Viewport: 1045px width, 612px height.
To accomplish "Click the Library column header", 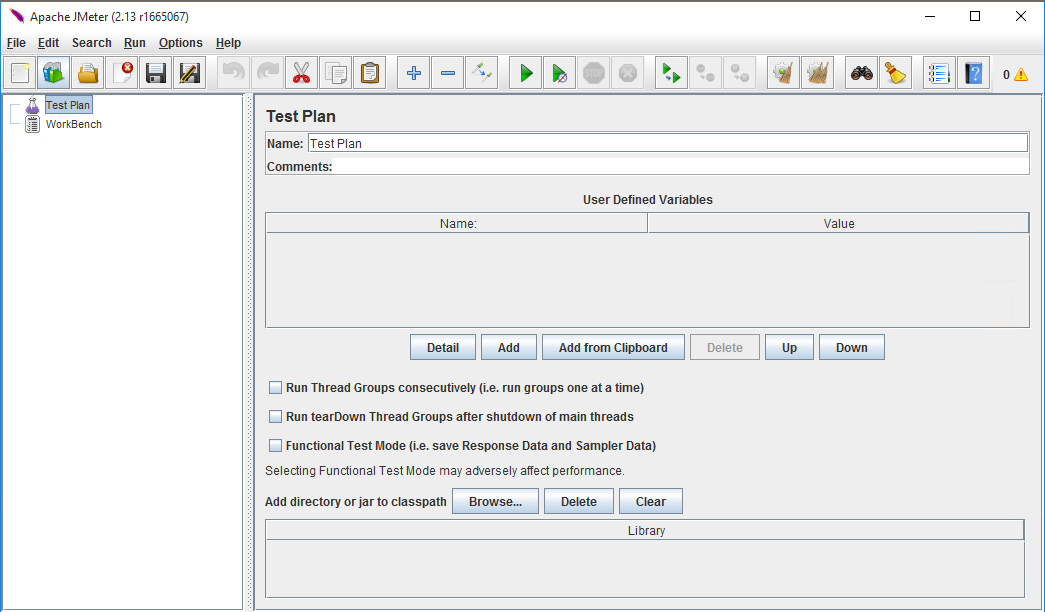I will (x=645, y=531).
